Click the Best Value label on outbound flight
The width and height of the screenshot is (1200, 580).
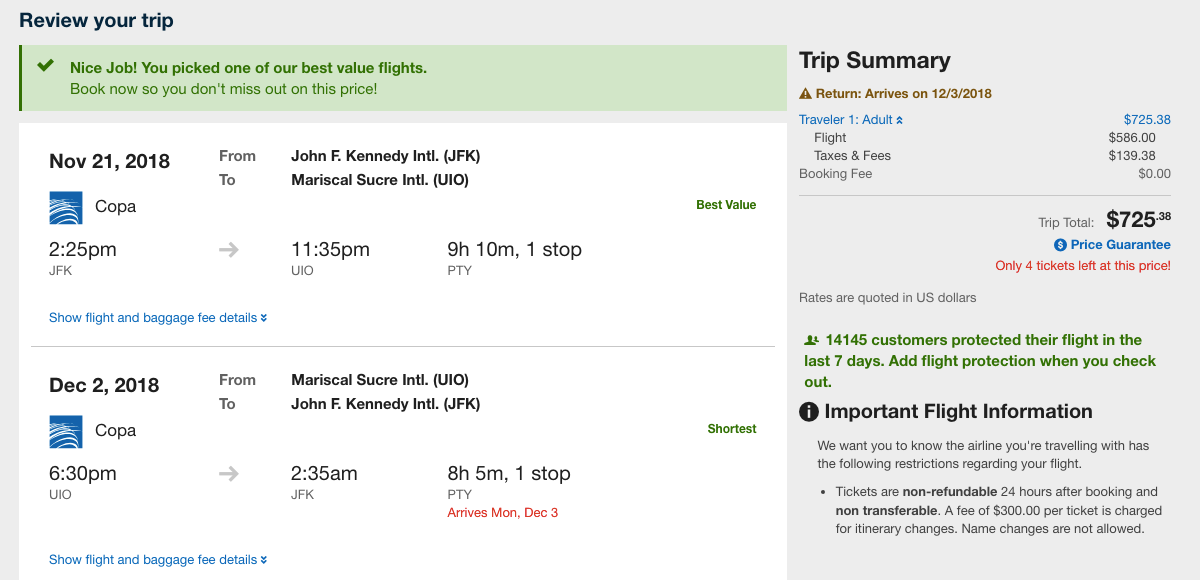[726, 205]
